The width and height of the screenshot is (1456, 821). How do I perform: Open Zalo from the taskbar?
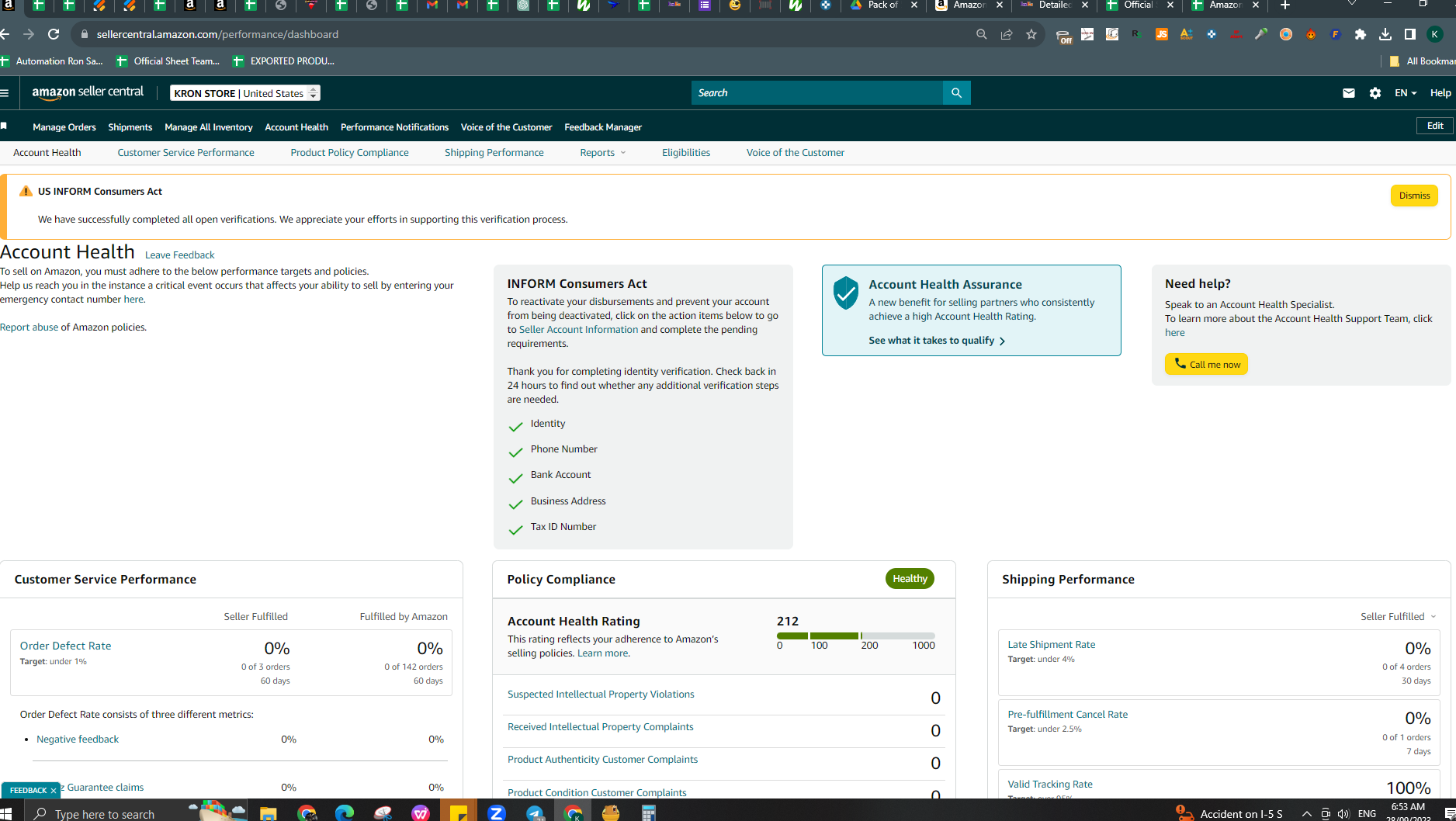(x=497, y=812)
